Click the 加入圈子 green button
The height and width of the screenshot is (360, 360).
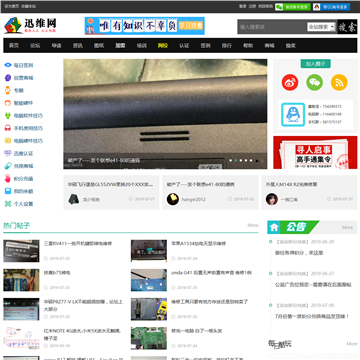(x=315, y=64)
